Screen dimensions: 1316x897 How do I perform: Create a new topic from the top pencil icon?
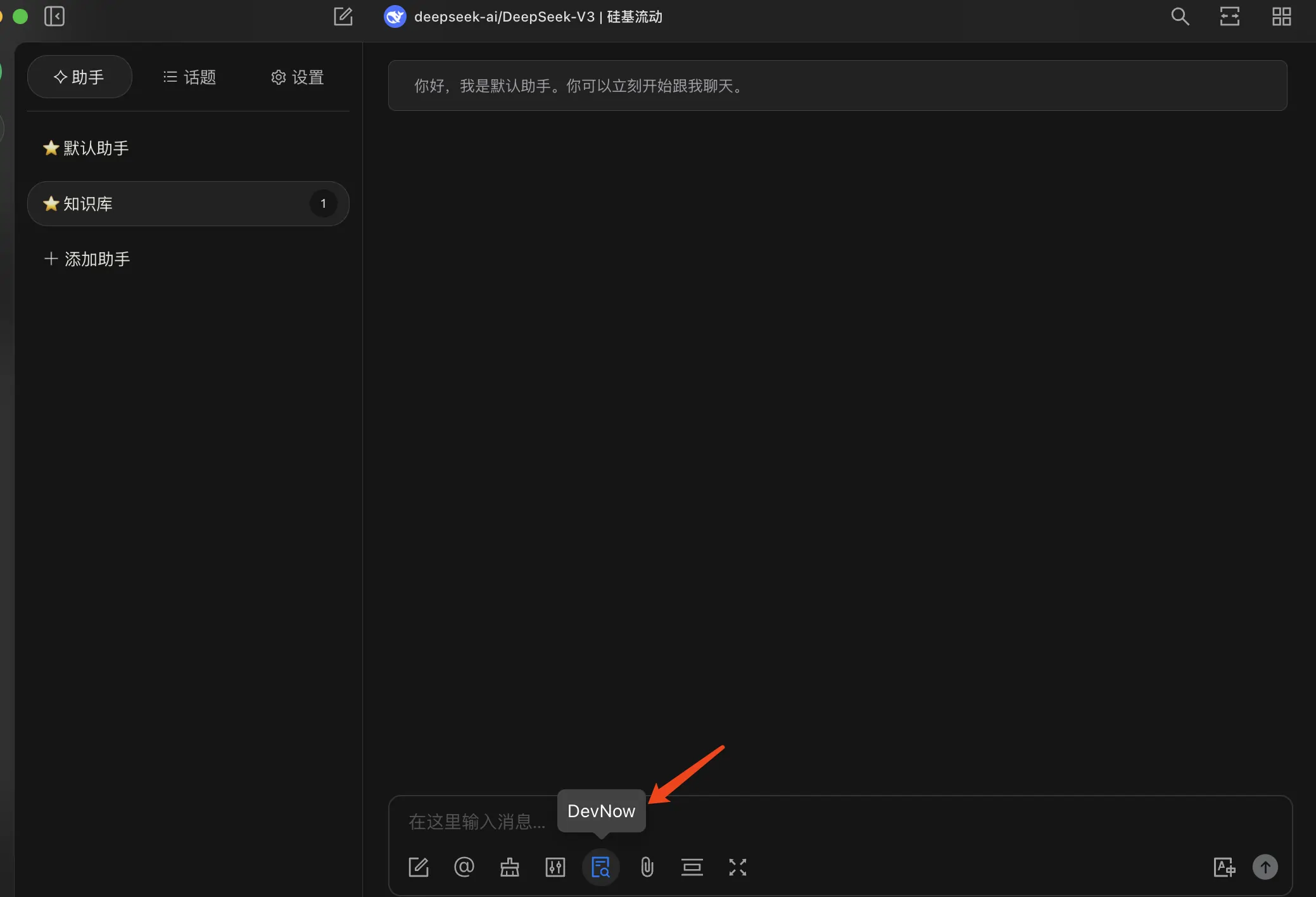(343, 16)
